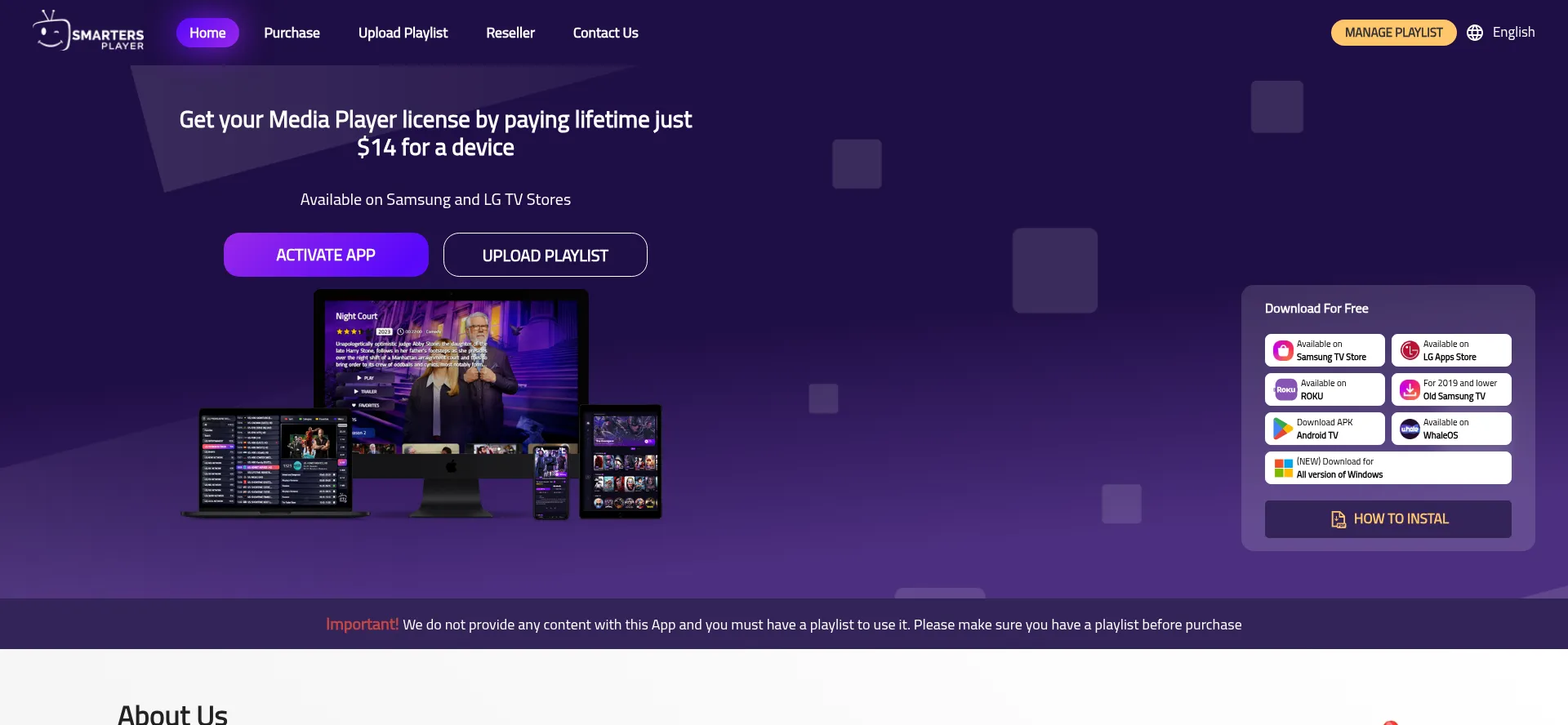Viewport: 1568px width, 725px height.
Task: Click the Activate App button
Action: [x=326, y=255]
